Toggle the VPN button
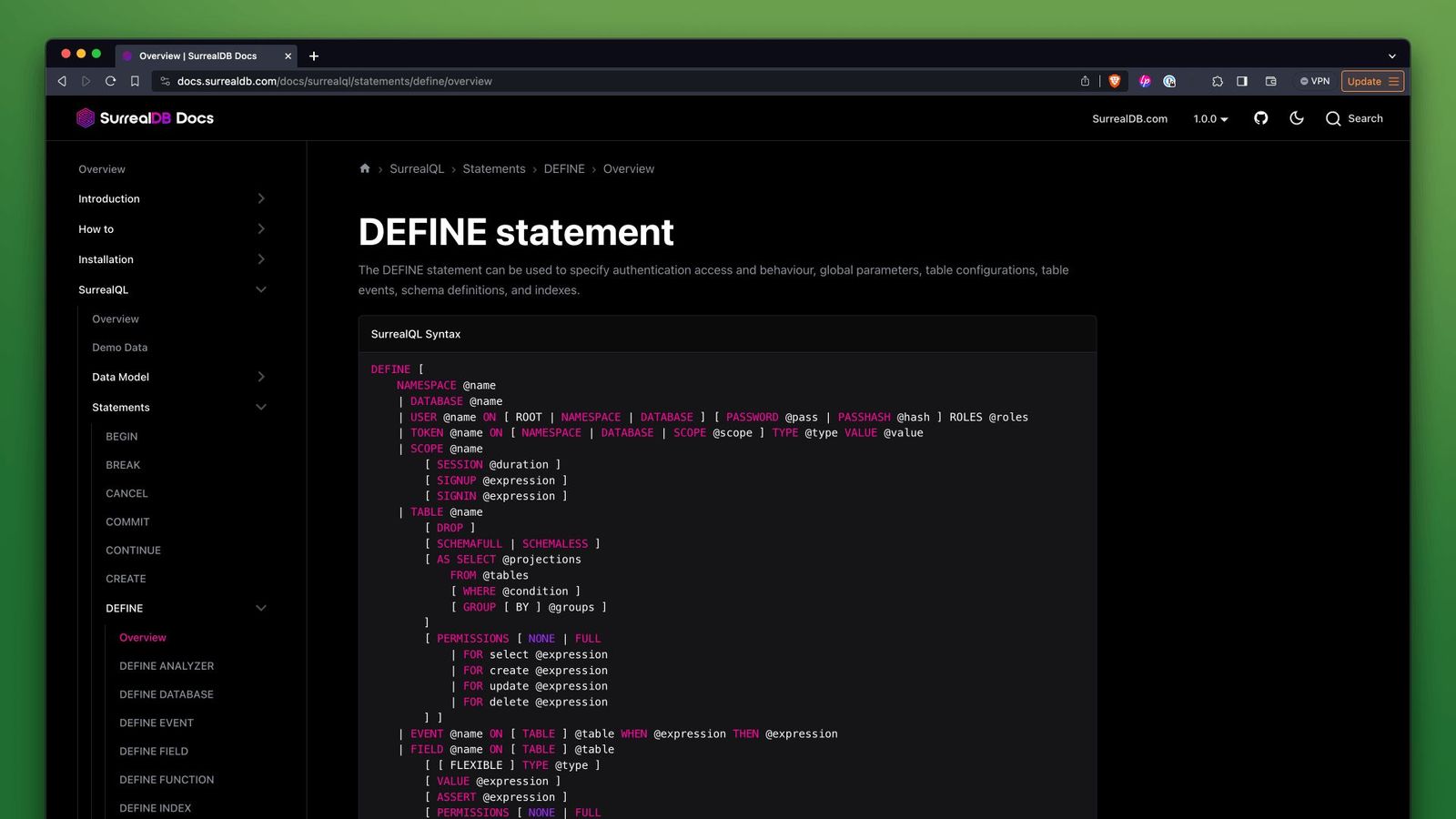The width and height of the screenshot is (1456, 819). tap(1315, 81)
